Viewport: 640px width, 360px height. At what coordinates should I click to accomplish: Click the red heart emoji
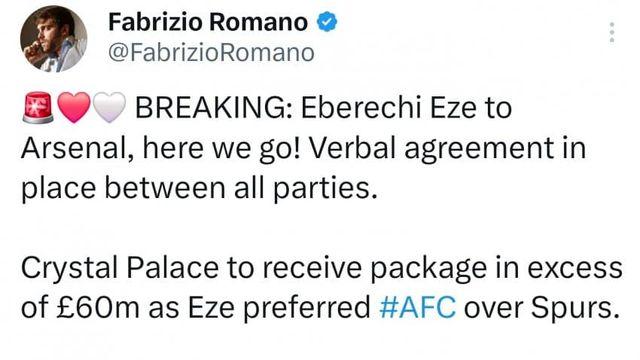pos(74,107)
